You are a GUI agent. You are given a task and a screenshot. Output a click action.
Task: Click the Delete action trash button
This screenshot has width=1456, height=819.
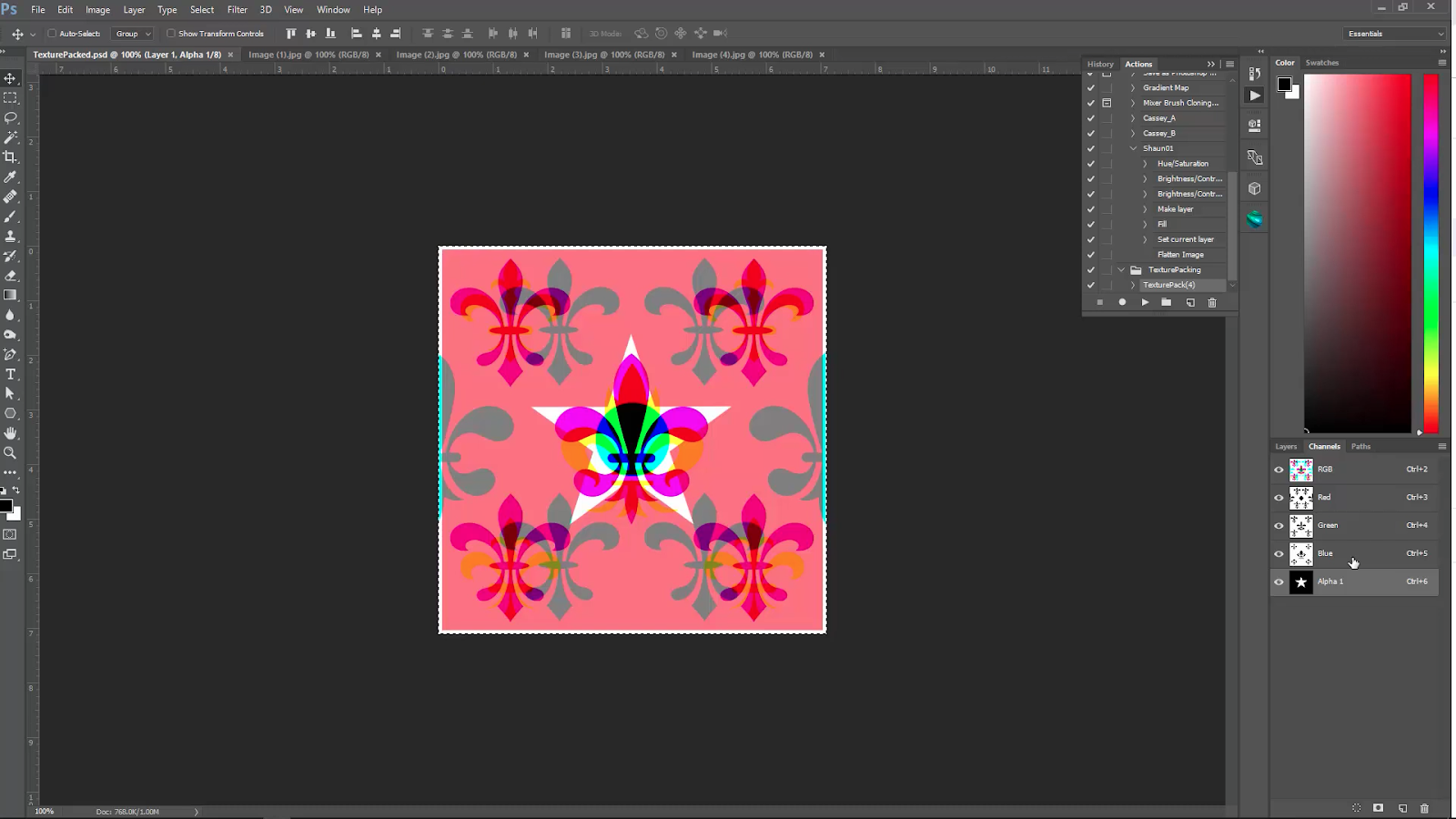click(1211, 302)
